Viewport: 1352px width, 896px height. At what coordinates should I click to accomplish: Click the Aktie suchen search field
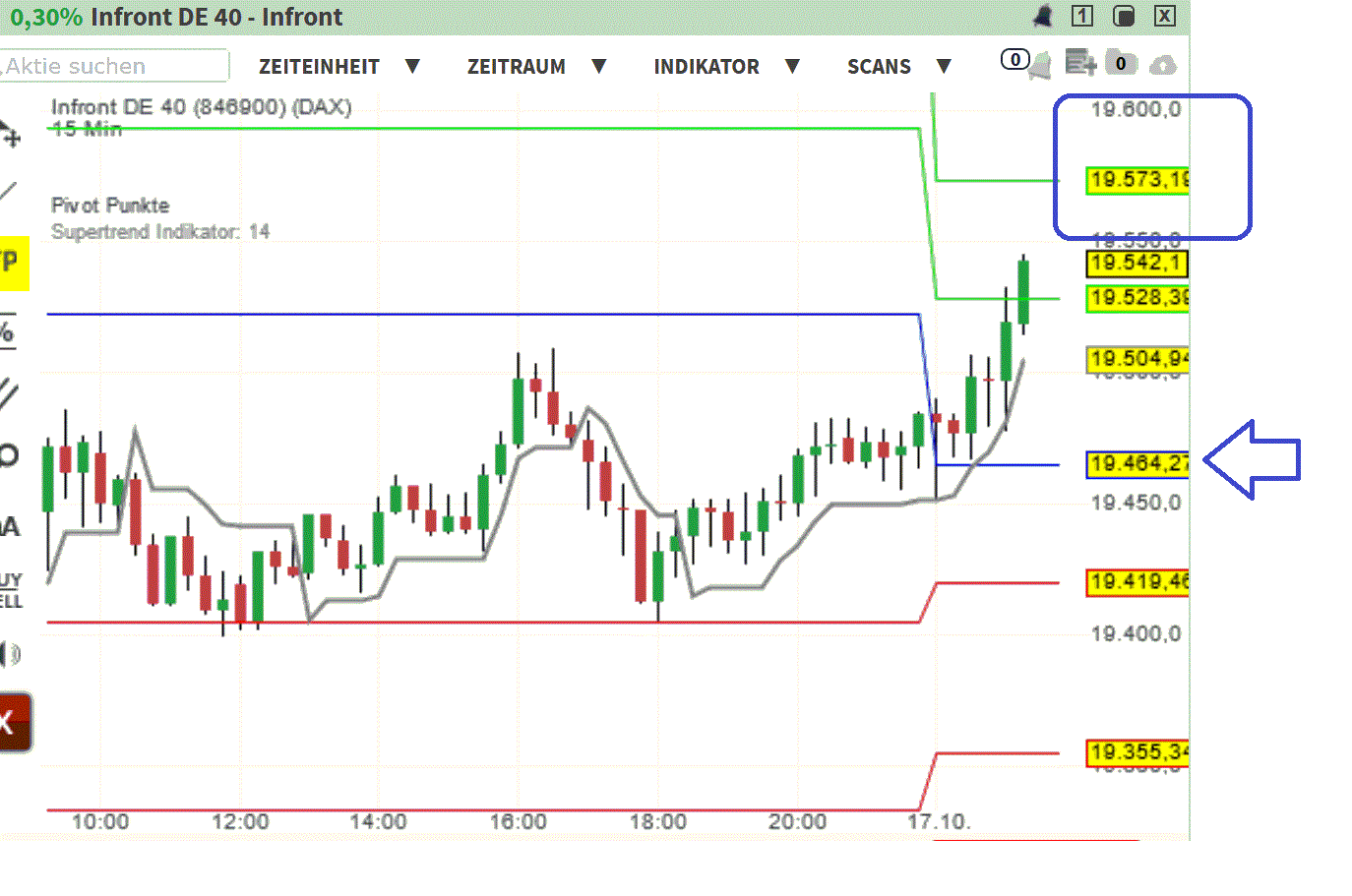(113, 65)
